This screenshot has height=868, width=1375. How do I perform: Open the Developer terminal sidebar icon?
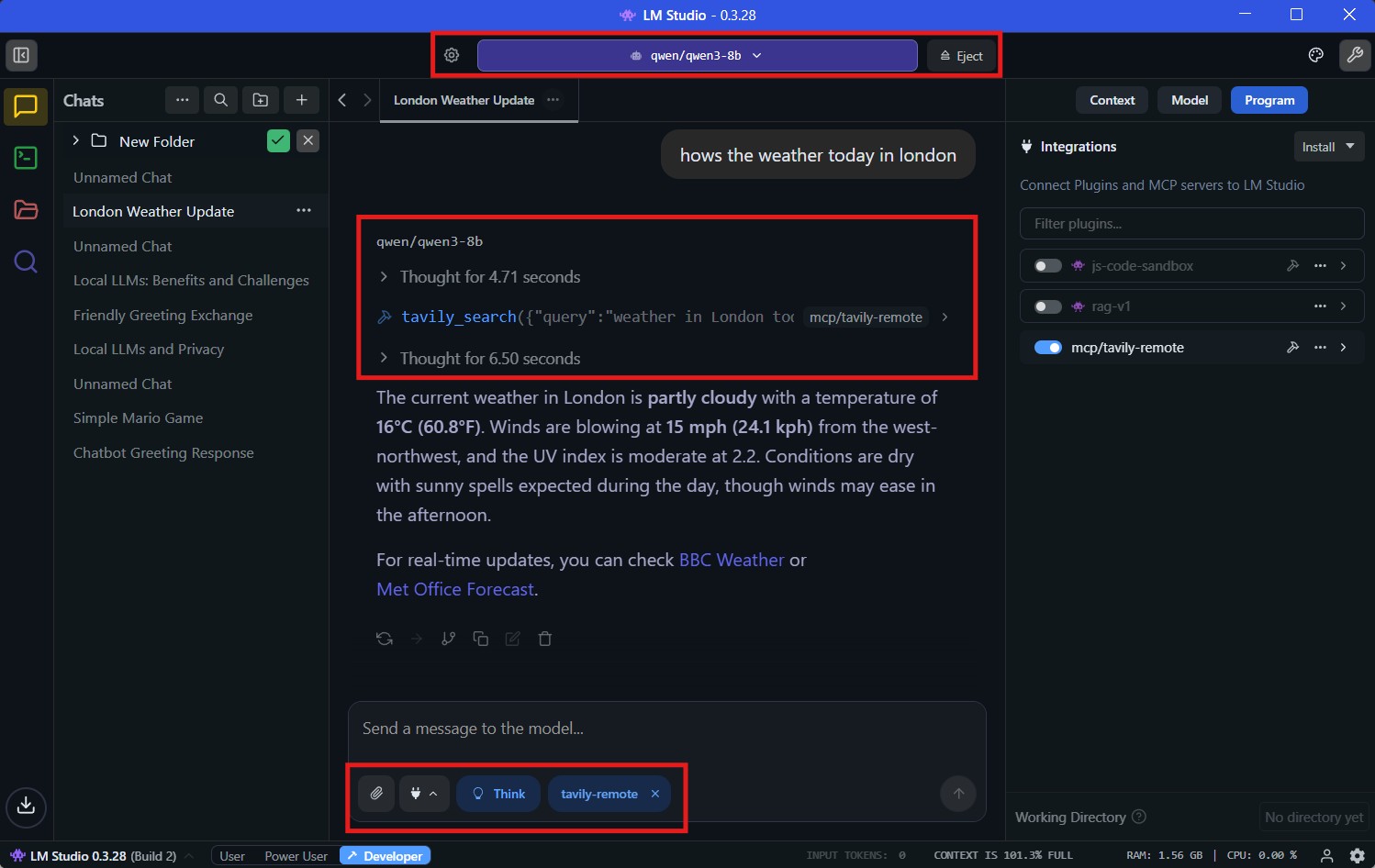[x=26, y=158]
